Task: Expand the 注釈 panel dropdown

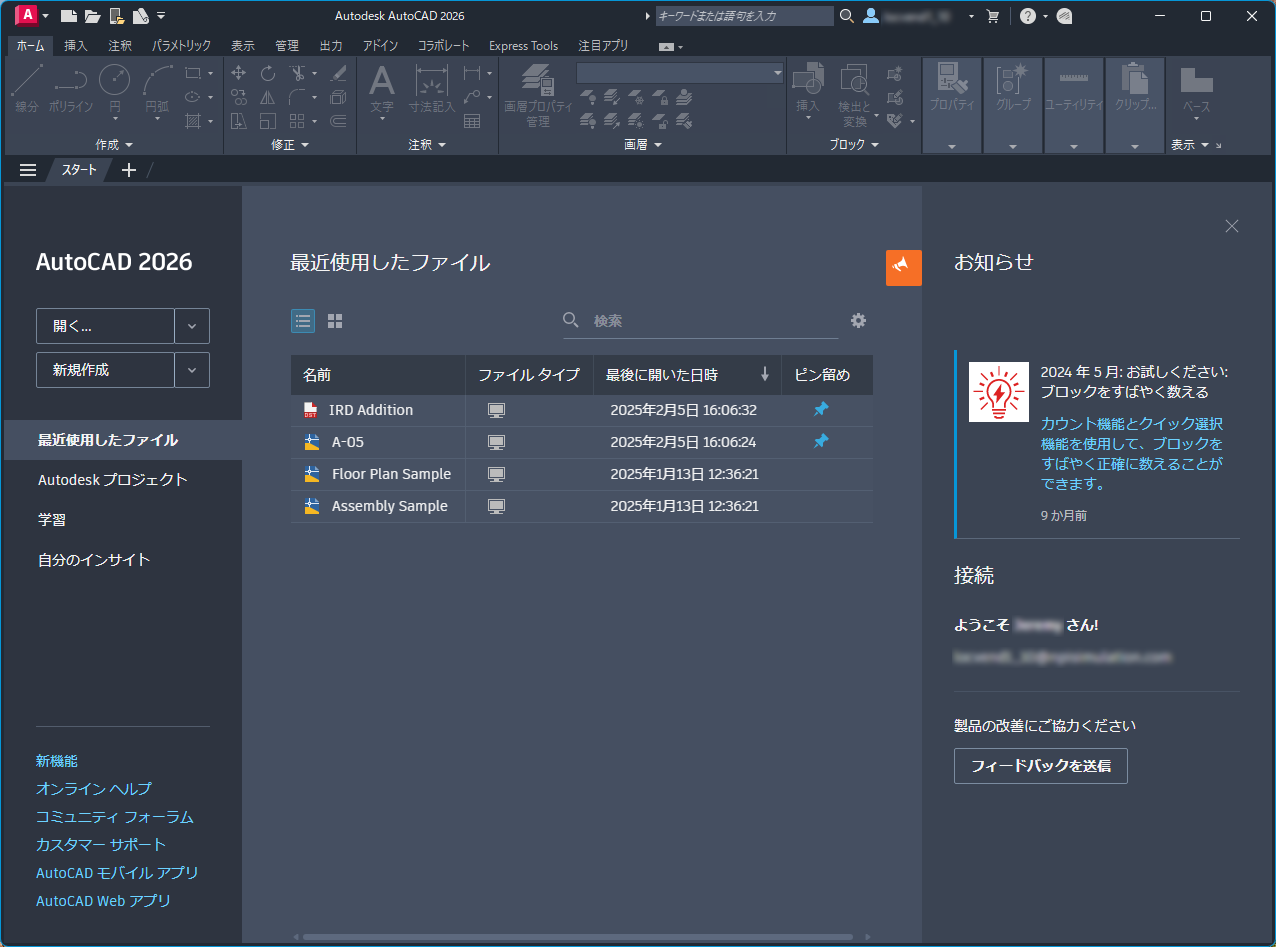Action: click(x=427, y=145)
